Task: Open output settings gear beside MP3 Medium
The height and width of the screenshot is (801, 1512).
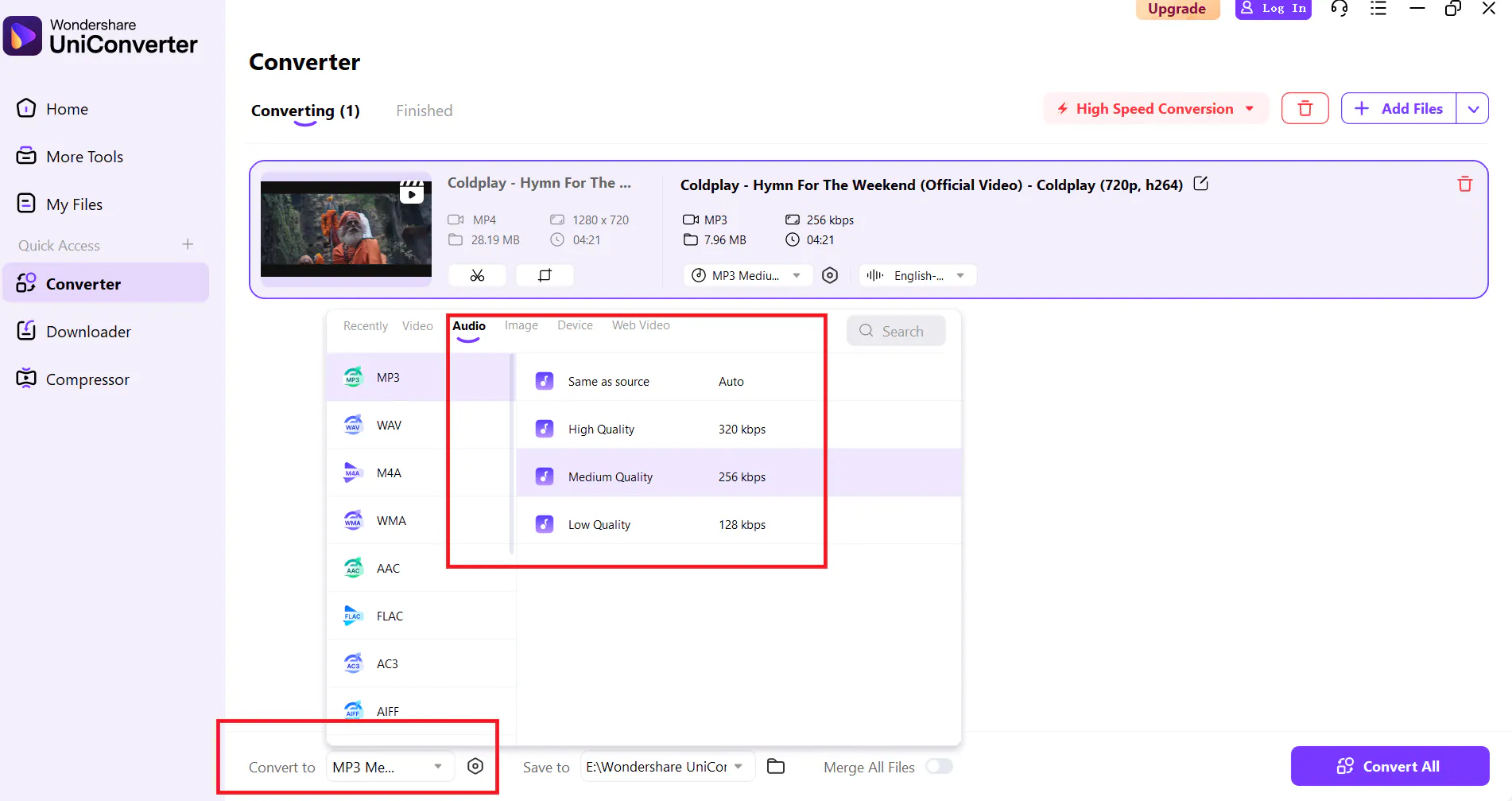Action: point(830,275)
